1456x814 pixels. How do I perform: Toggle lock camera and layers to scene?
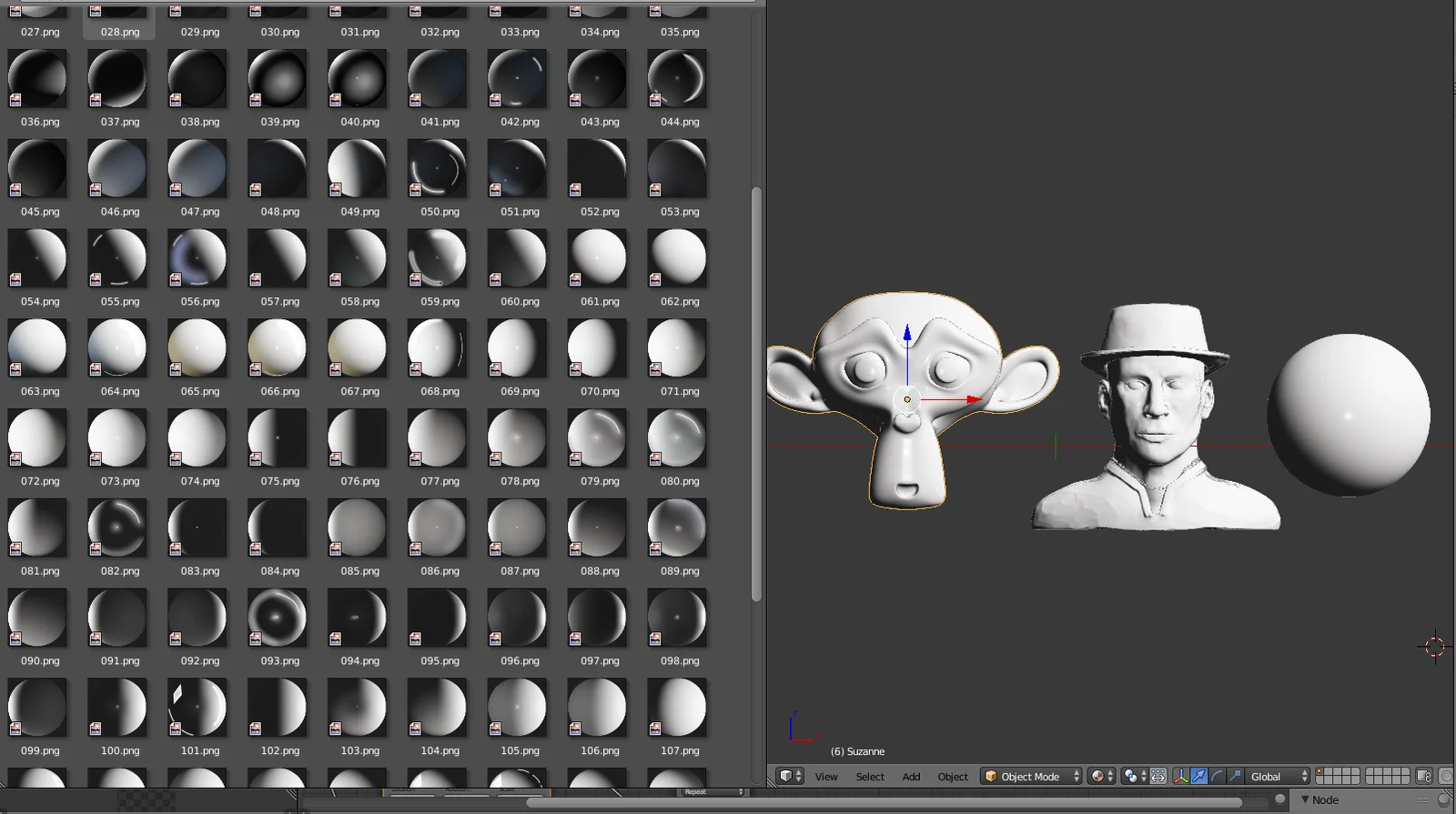(1424, 776)
